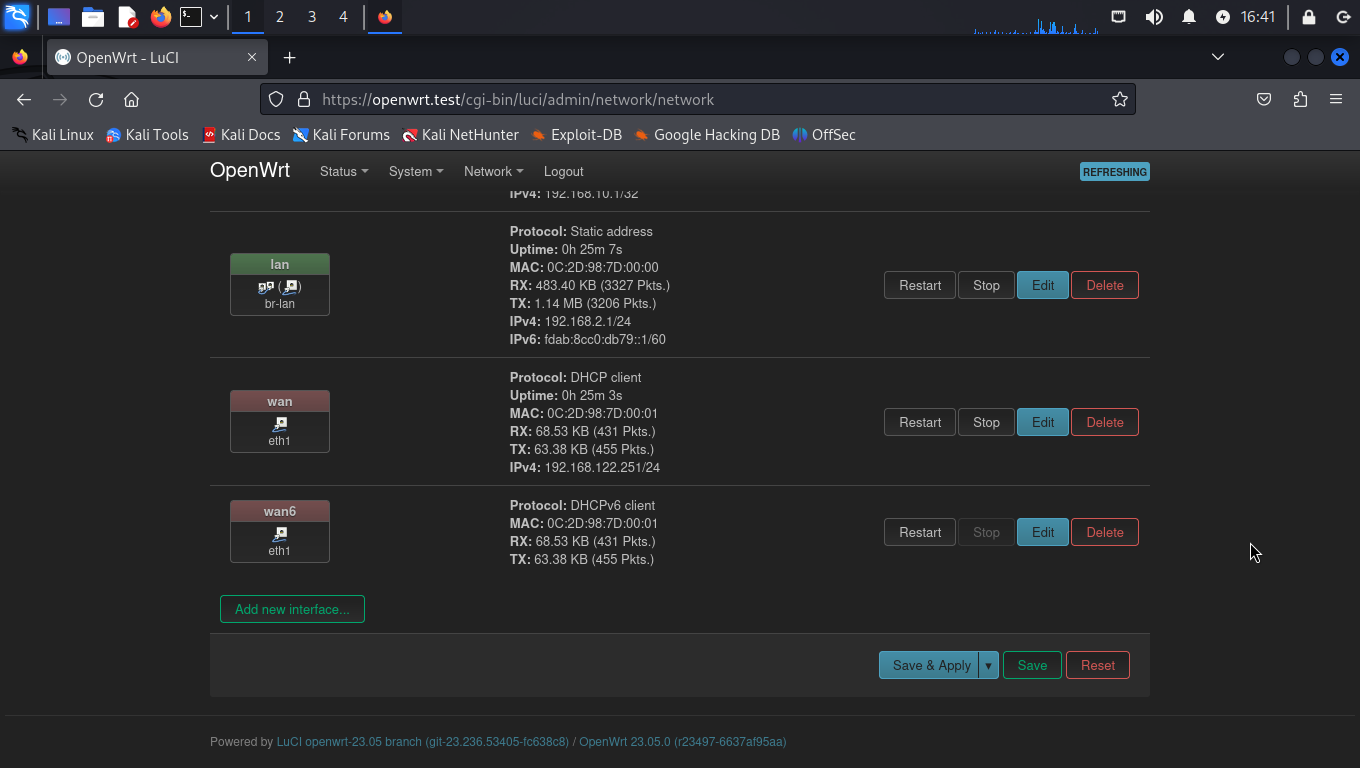Click the lan interface box
The image size is (1360, 768).
point(280,284)
